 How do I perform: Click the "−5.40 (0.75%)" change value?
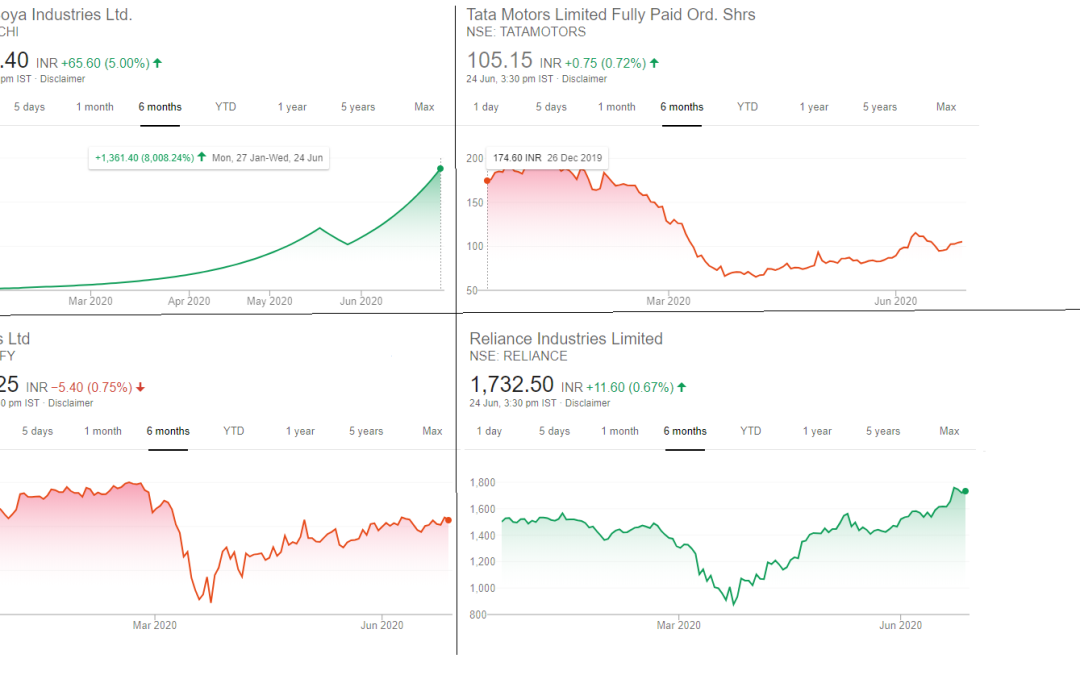(x=92, y=388)
